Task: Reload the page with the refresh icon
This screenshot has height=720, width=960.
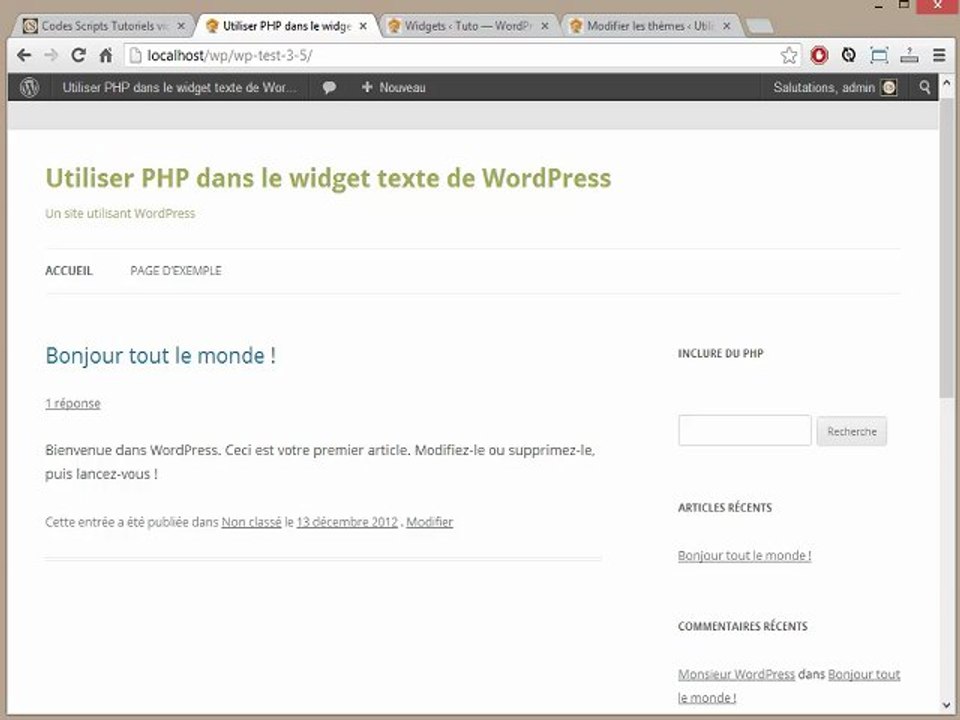Action: pos(78,56)
